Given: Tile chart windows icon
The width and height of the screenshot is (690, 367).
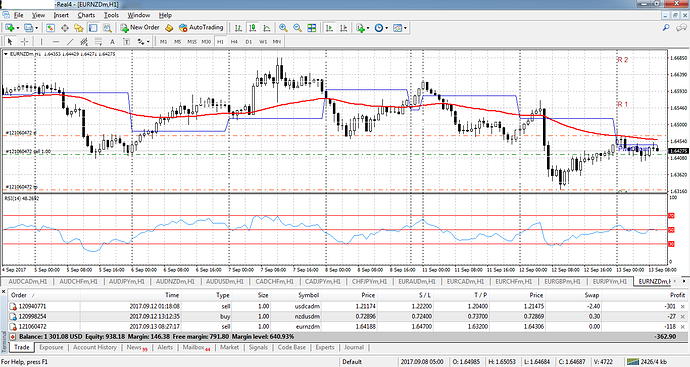Looking at the screenshot, I should pyautogui.click(x=312, y=28).
